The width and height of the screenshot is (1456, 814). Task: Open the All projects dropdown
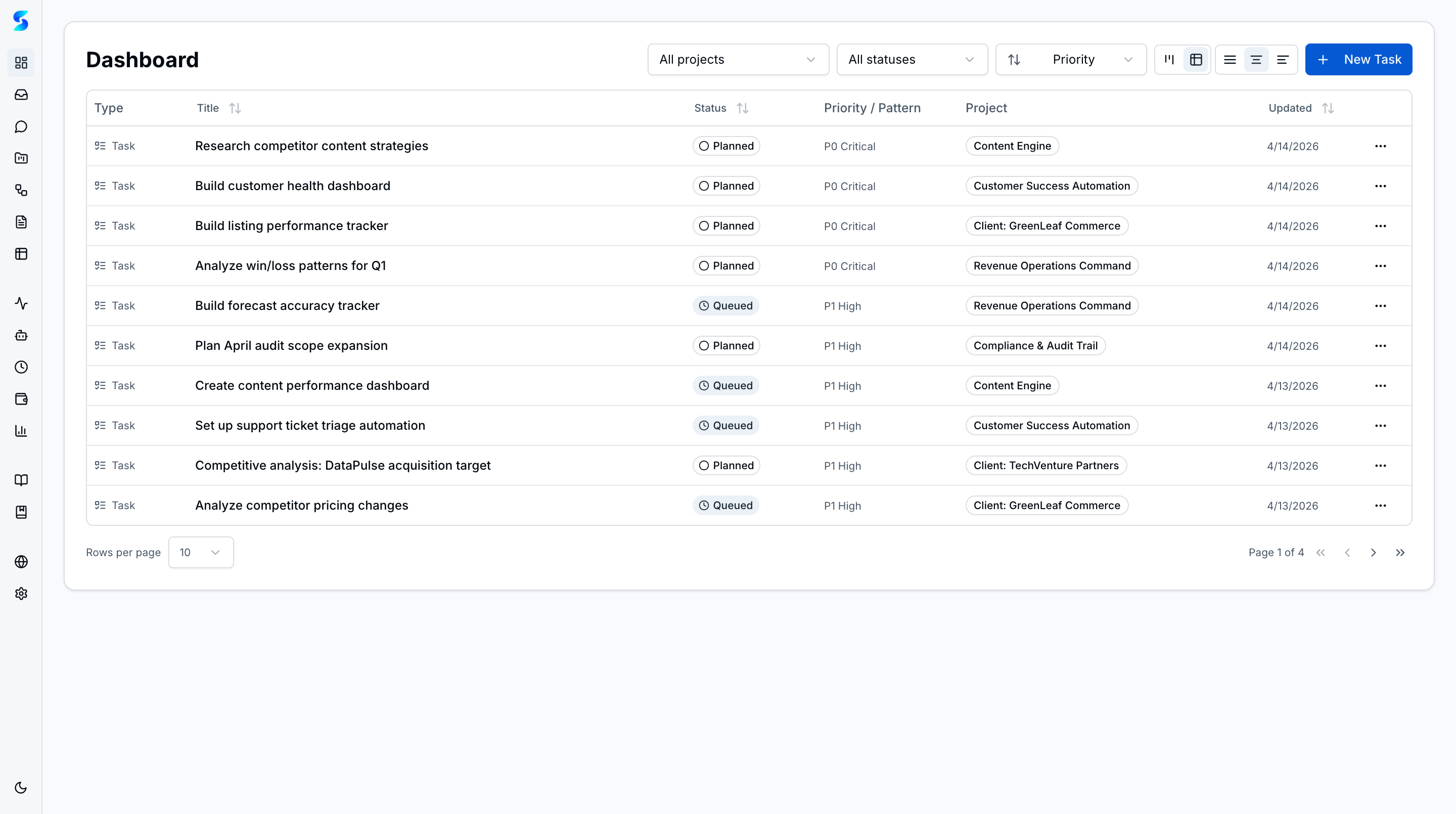pyautogui.click(x=738, y=59)
